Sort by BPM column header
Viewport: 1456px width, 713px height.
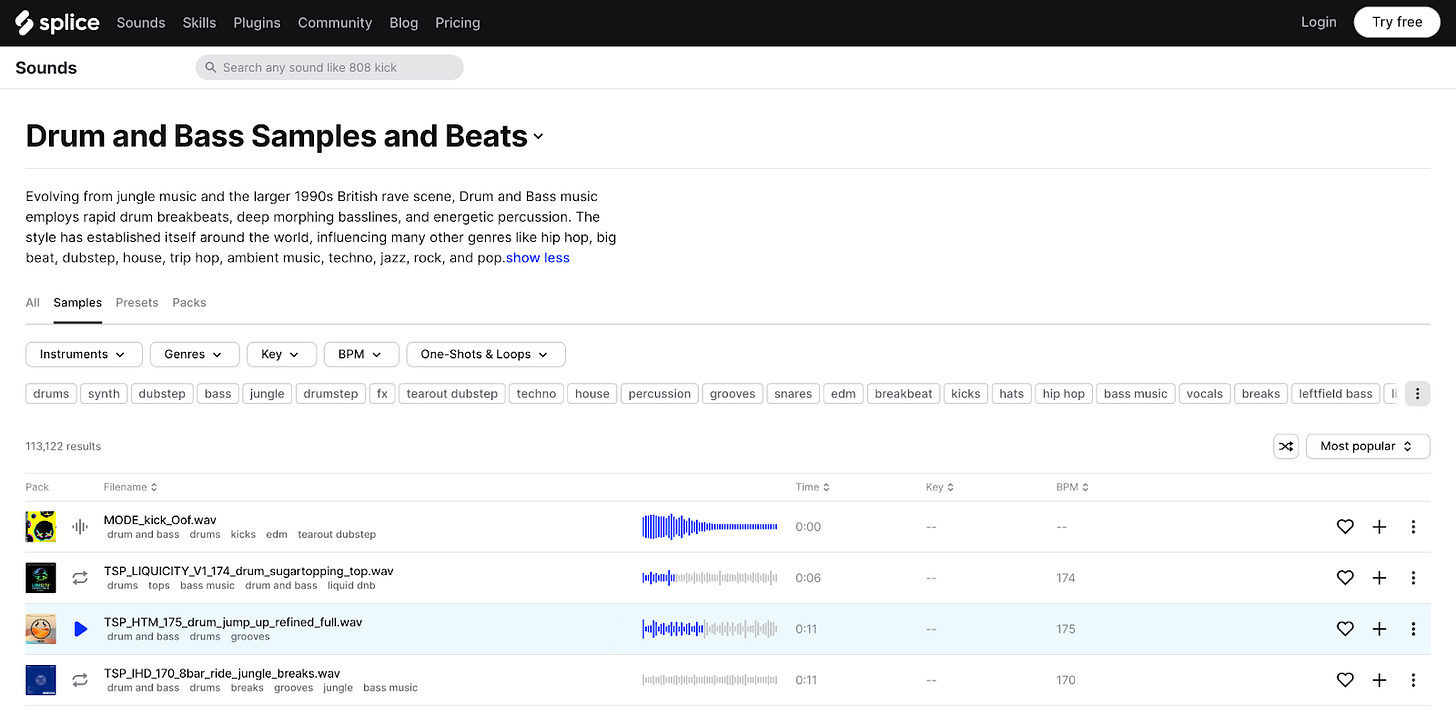coord(1072,487)
